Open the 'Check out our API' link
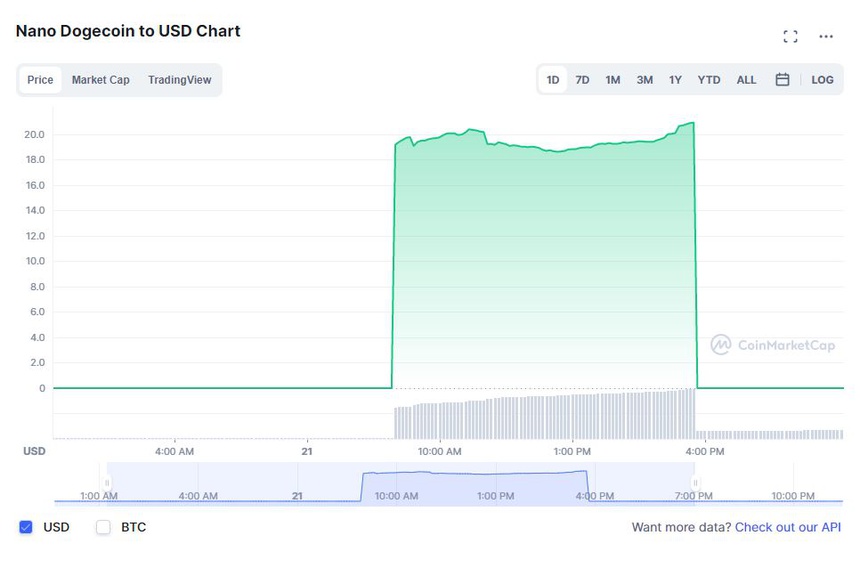Screen dimensions: 860x568 click(788, 527)
